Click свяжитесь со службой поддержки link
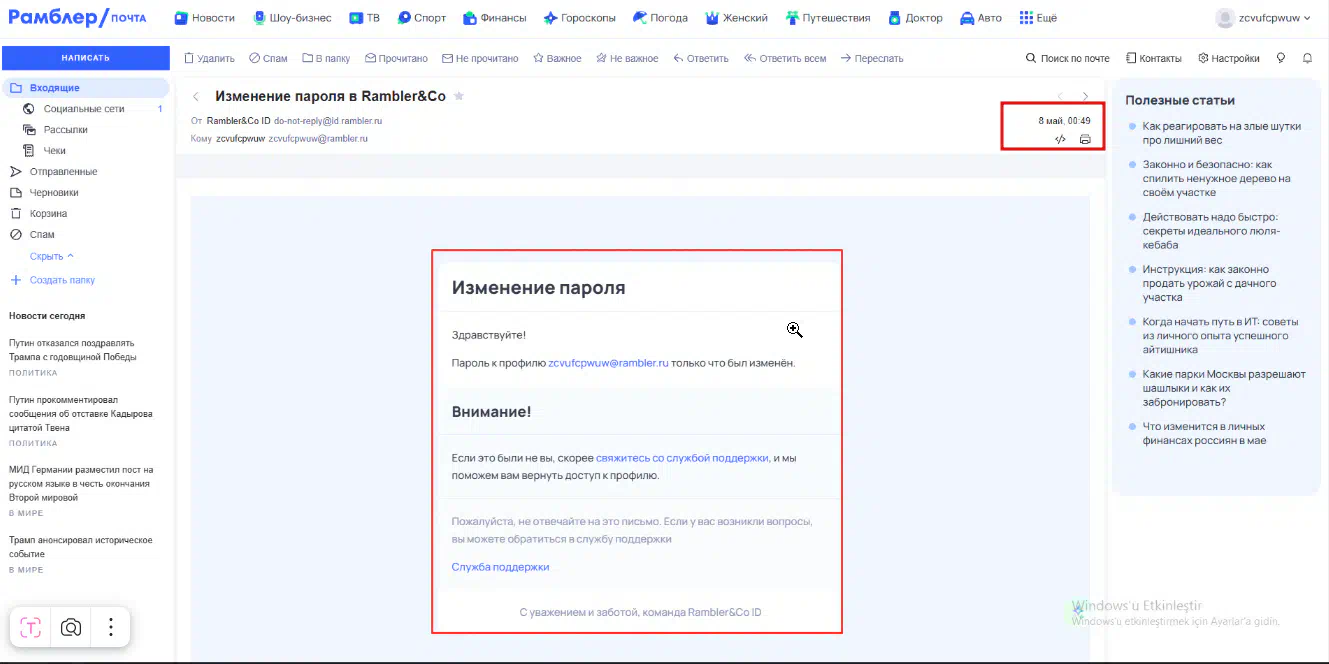 coord(682,458)
